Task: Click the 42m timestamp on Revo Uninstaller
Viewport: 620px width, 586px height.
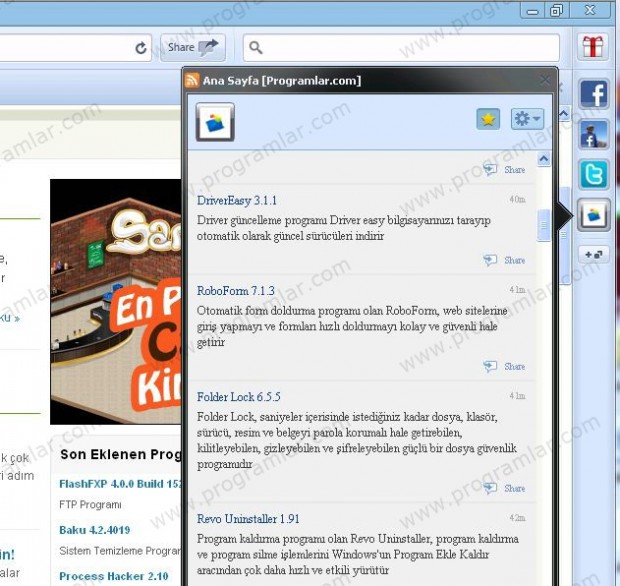Action: pos(517,518)
